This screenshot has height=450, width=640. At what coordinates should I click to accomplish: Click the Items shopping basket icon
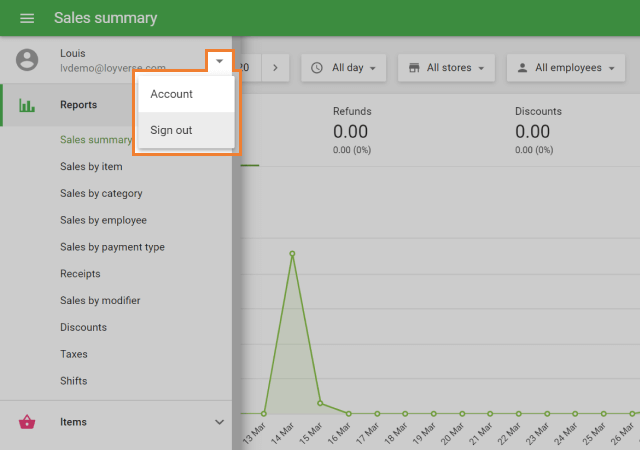tap(27, 422)
